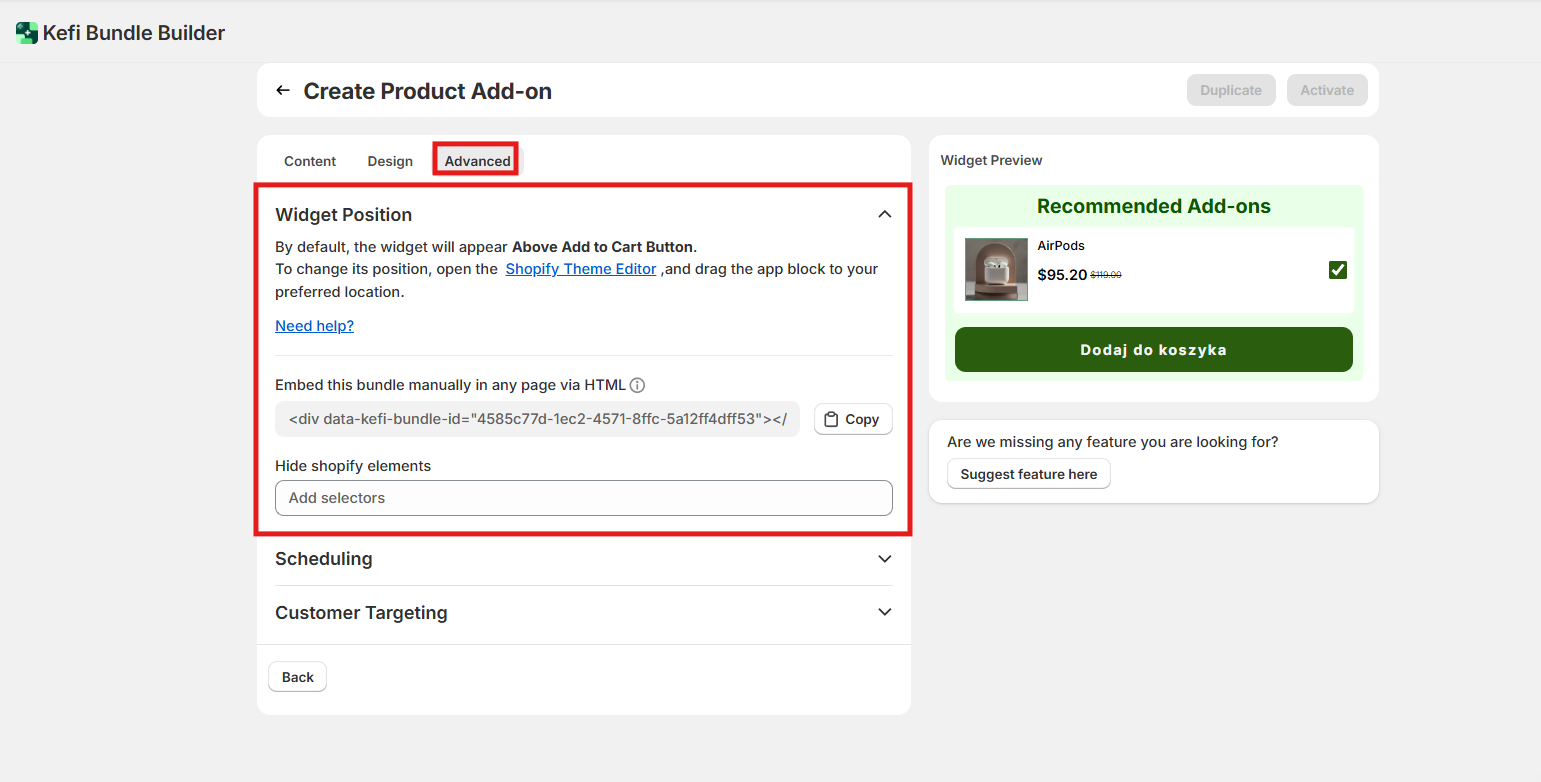Click the Duplicate button
1541x782 pixels.
point(1230,90)
